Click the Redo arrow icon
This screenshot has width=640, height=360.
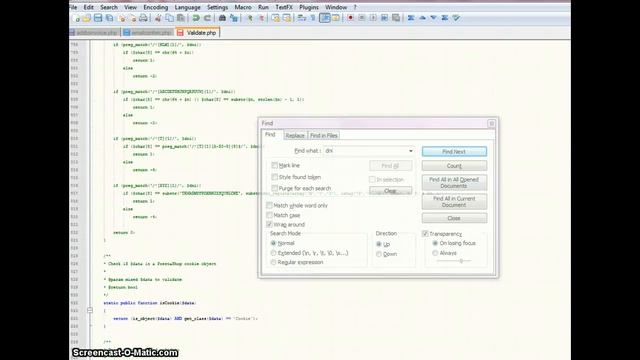tap(207, 18)
